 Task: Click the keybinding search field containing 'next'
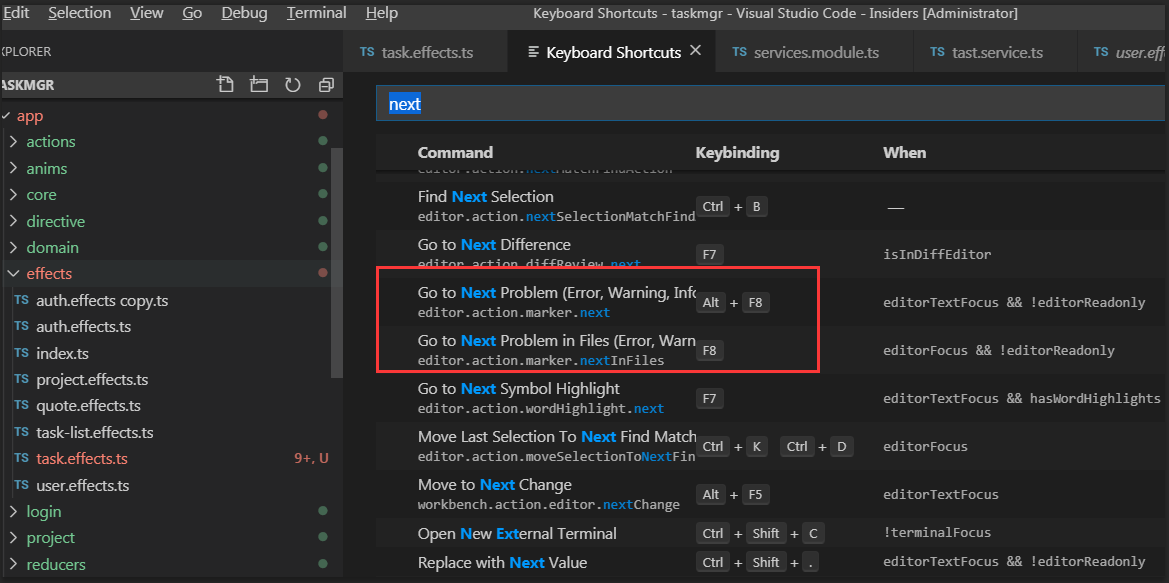pyautogui.click(x=772, y=104)
